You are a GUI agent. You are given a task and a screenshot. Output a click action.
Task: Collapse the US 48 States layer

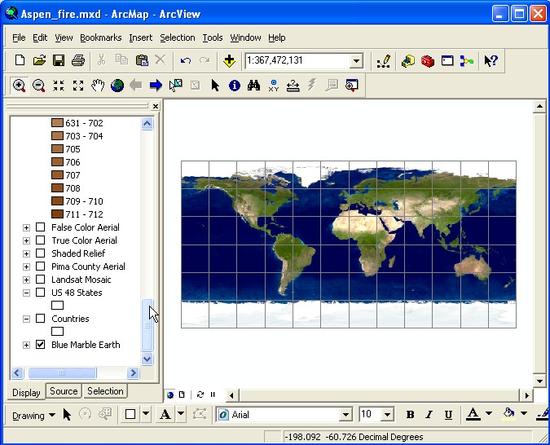26,293
